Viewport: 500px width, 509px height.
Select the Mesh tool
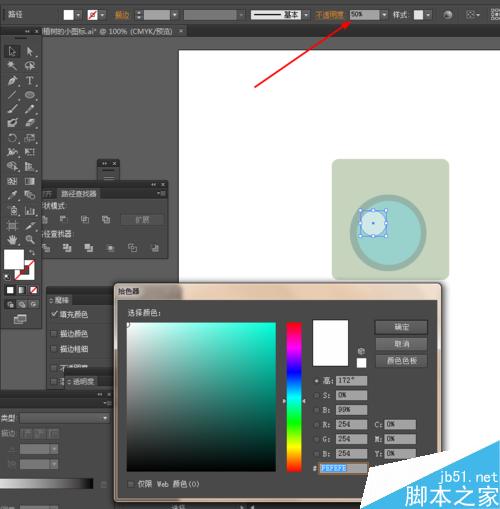point(12,181)
